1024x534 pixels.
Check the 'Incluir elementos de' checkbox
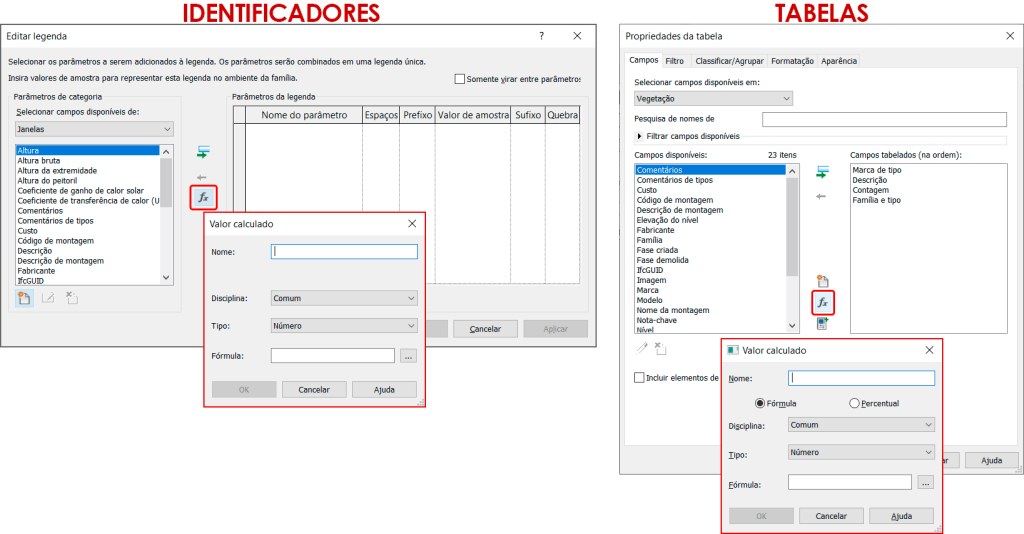[x=639, y=377]
